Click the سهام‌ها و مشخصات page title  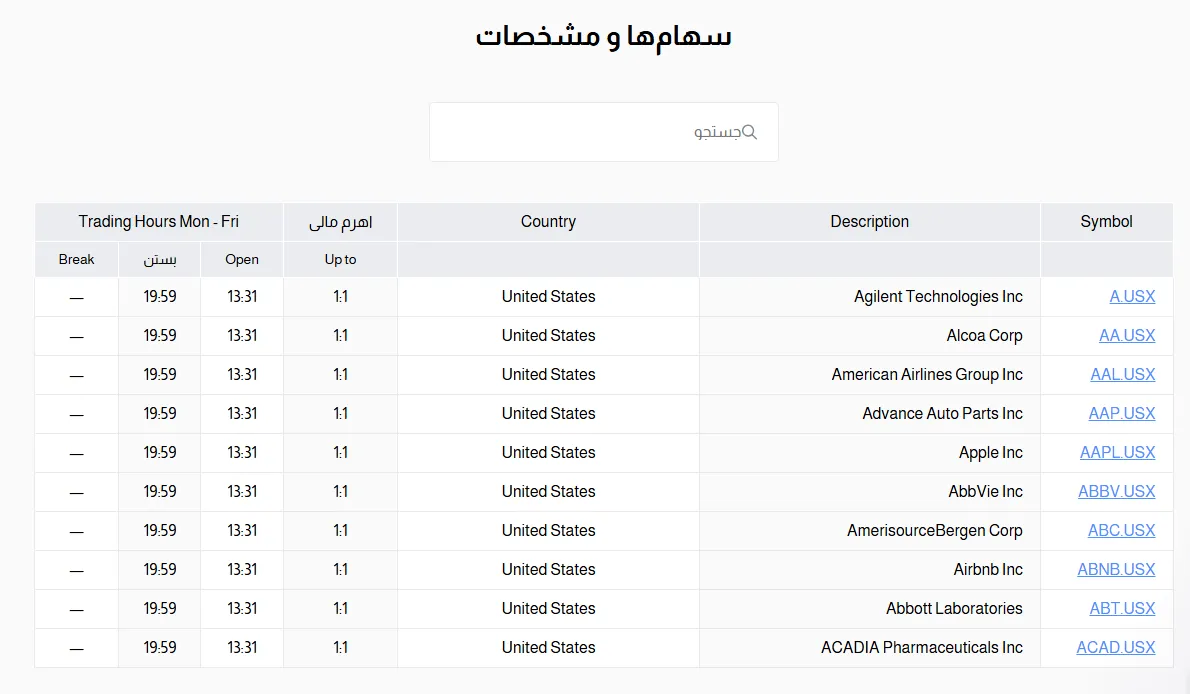(602, 35)
